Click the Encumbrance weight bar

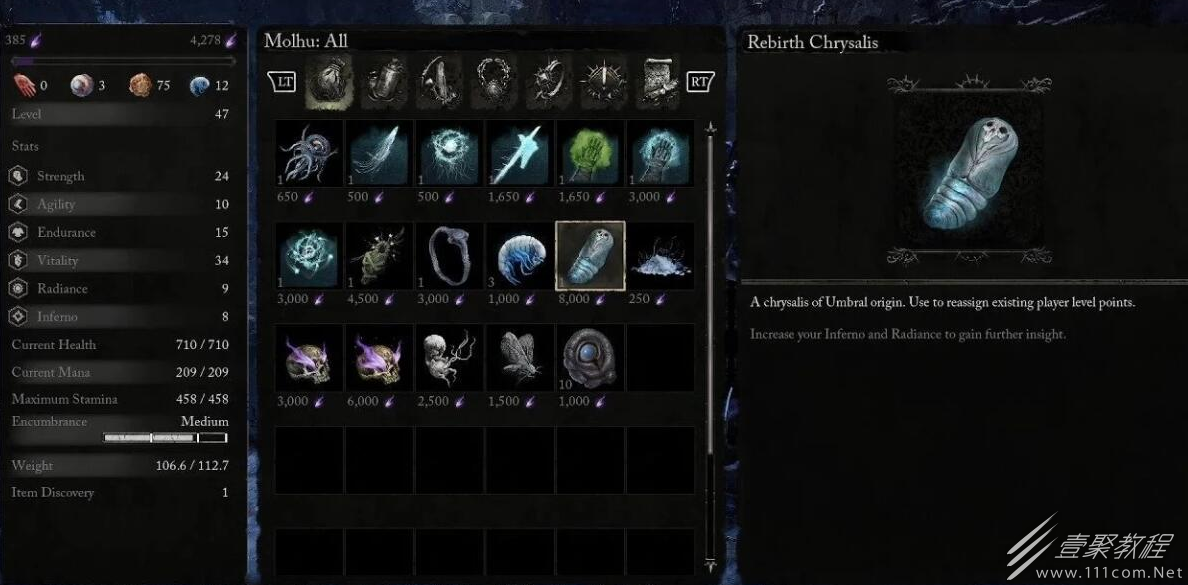[165, 437]
